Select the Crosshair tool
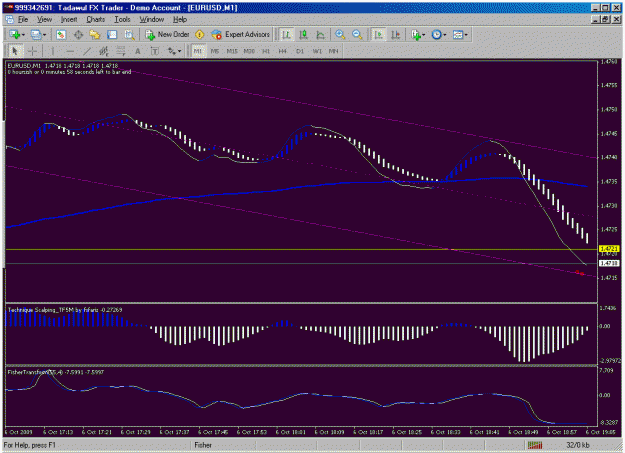625x453 pixels. [x=32, y=51]
